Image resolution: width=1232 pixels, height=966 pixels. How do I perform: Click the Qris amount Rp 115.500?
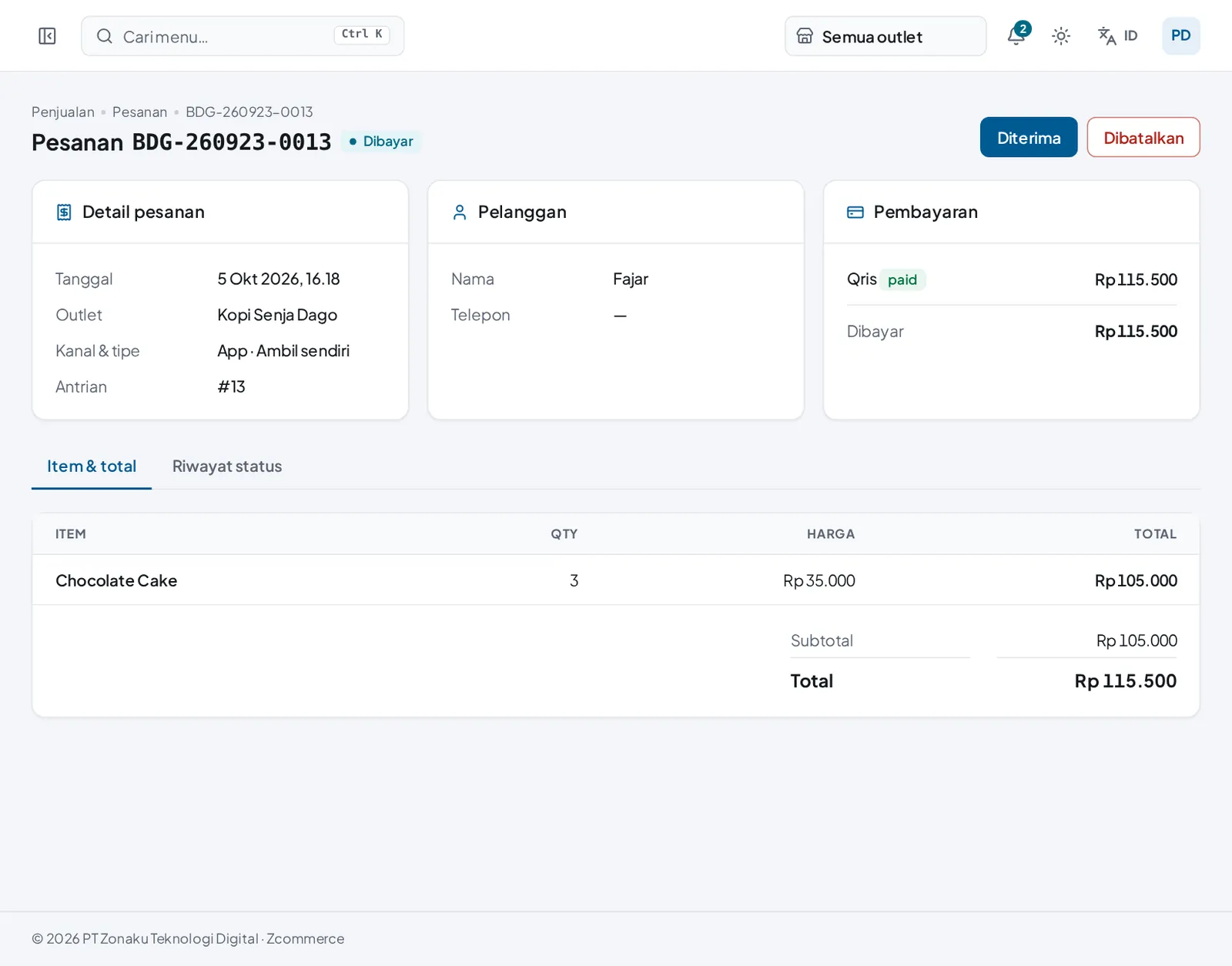(x=1136, y=280)
